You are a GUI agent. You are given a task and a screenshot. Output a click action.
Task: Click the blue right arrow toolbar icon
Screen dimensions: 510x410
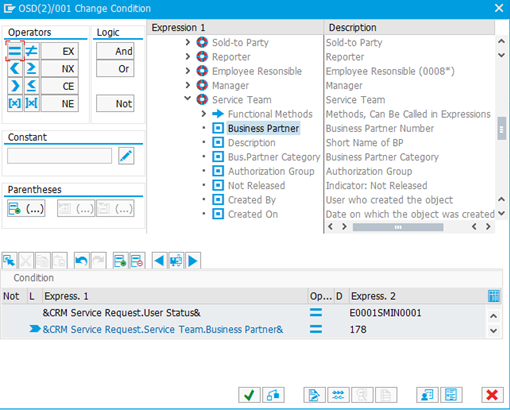[193, 261]
